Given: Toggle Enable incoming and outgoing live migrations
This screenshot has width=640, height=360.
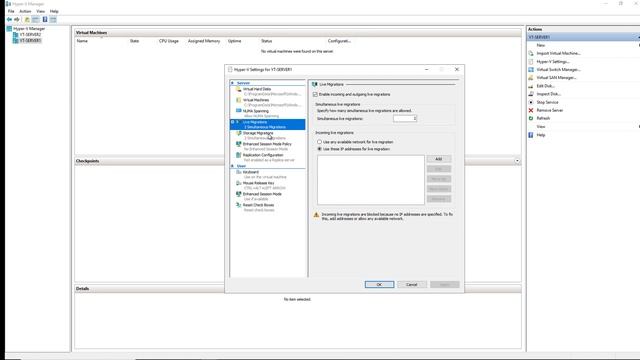Looking at the screenshot, I should pyautogui.click(x=315, y=94).
